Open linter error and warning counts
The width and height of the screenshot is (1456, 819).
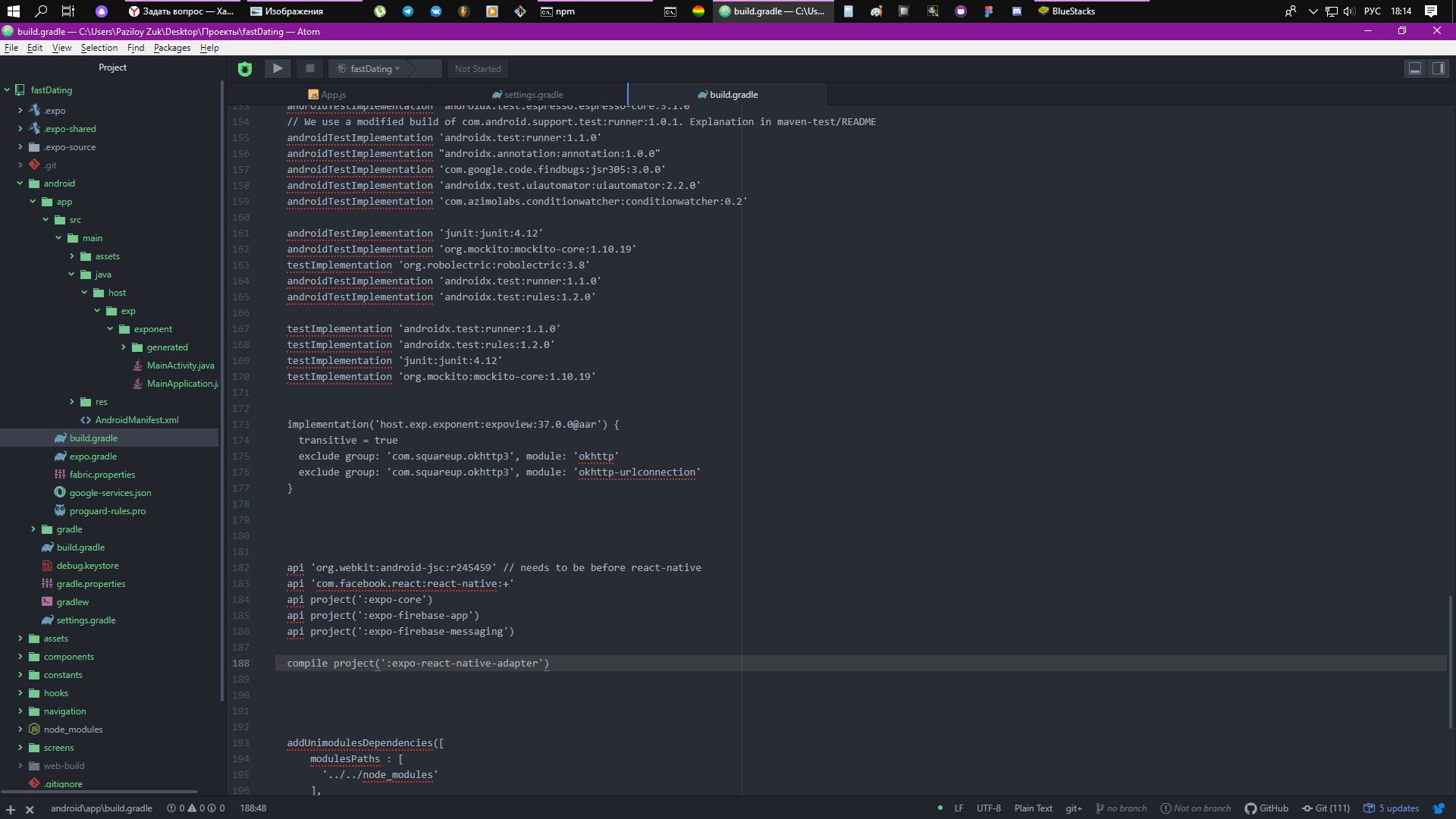196,808
